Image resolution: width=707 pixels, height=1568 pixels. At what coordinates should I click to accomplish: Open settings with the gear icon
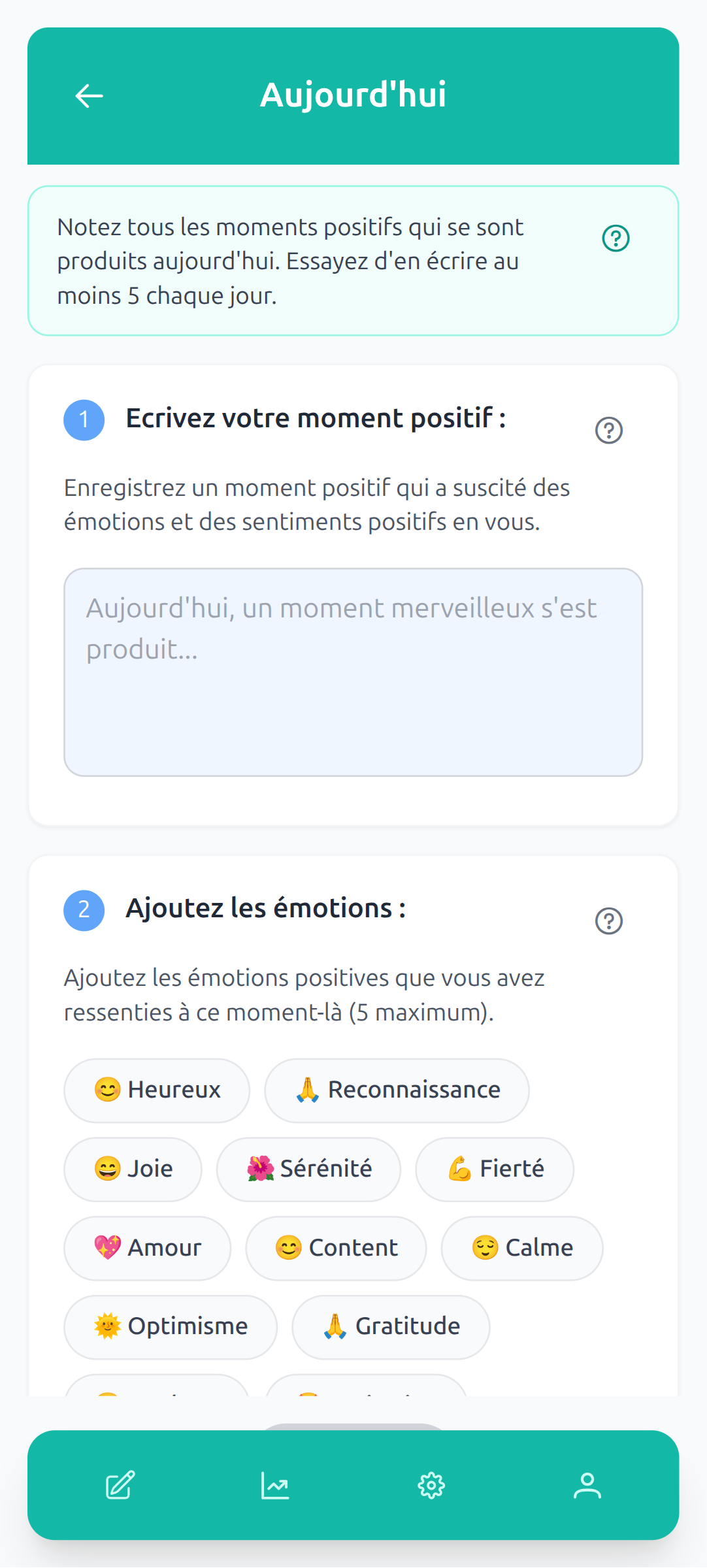(x=431, y=1485)
